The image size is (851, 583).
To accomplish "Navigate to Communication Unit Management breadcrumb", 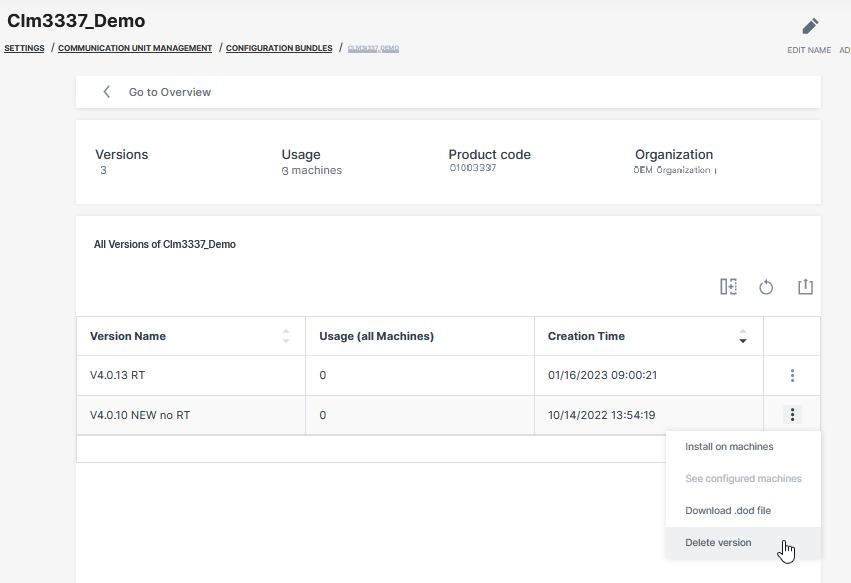I will click(x=135, y=48).
